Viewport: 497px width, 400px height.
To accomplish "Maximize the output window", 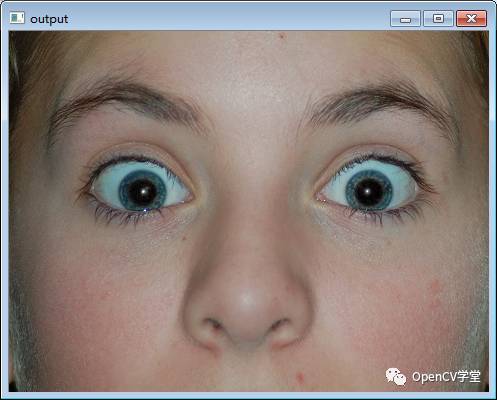I will tap(438, 18).
